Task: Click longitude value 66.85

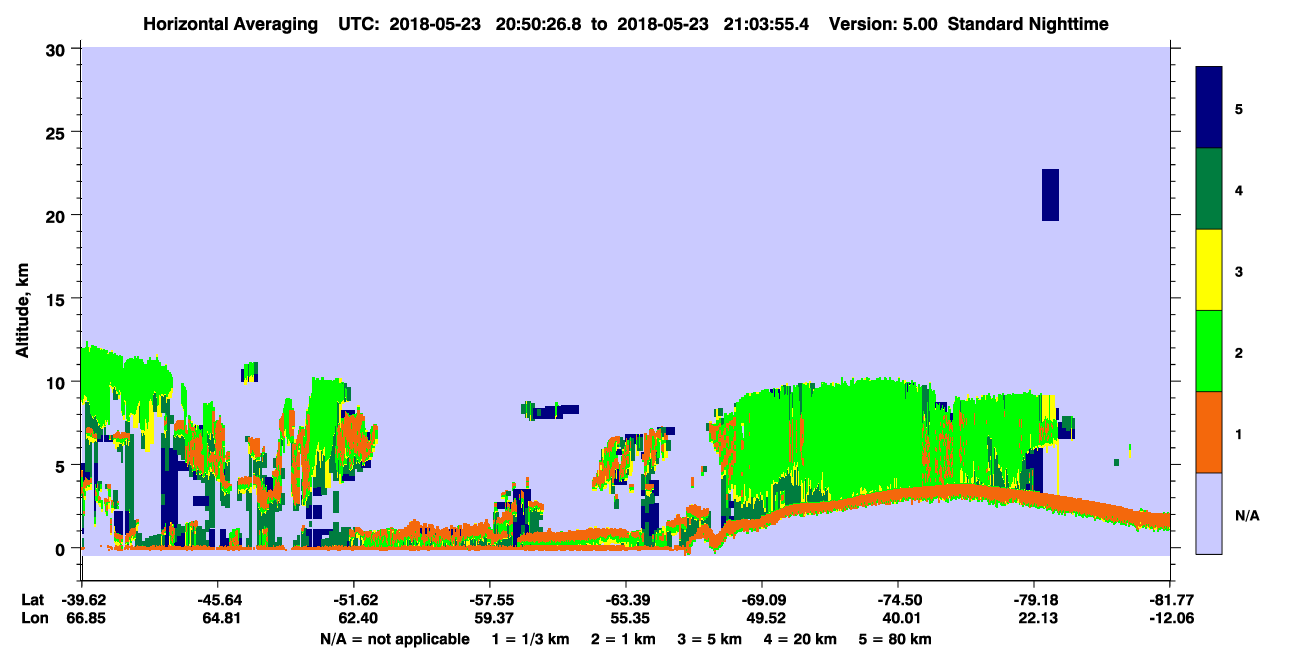Action: coord(84,618)
